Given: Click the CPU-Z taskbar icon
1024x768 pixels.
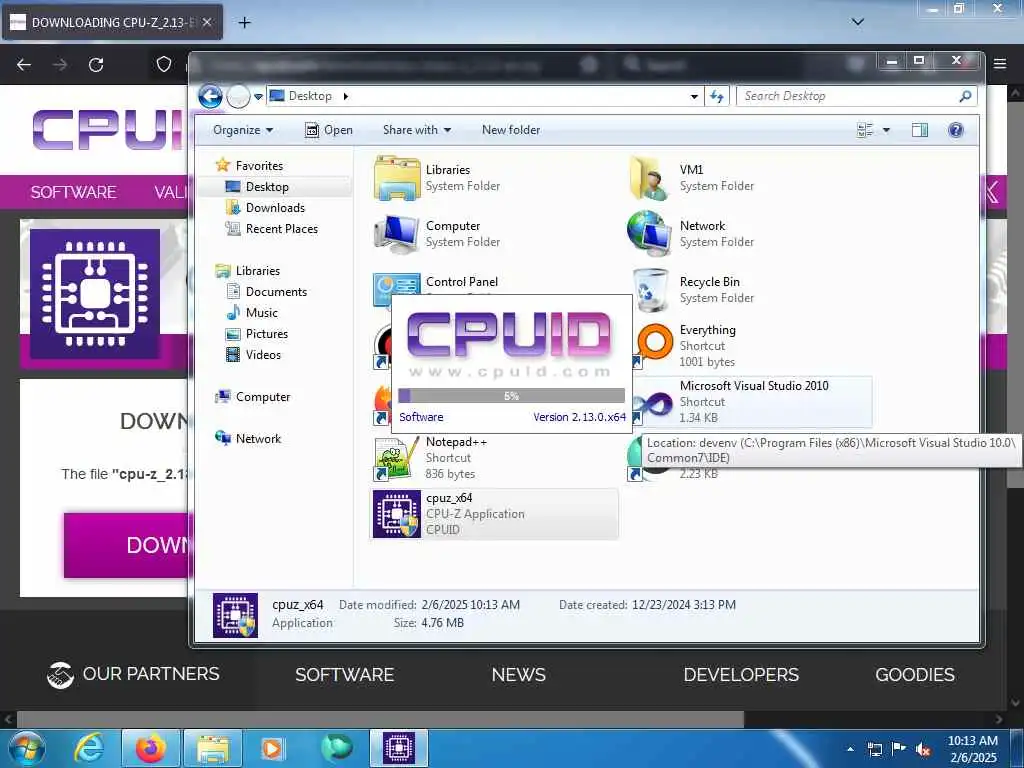Looking at the screenshot, I should 399,748.
